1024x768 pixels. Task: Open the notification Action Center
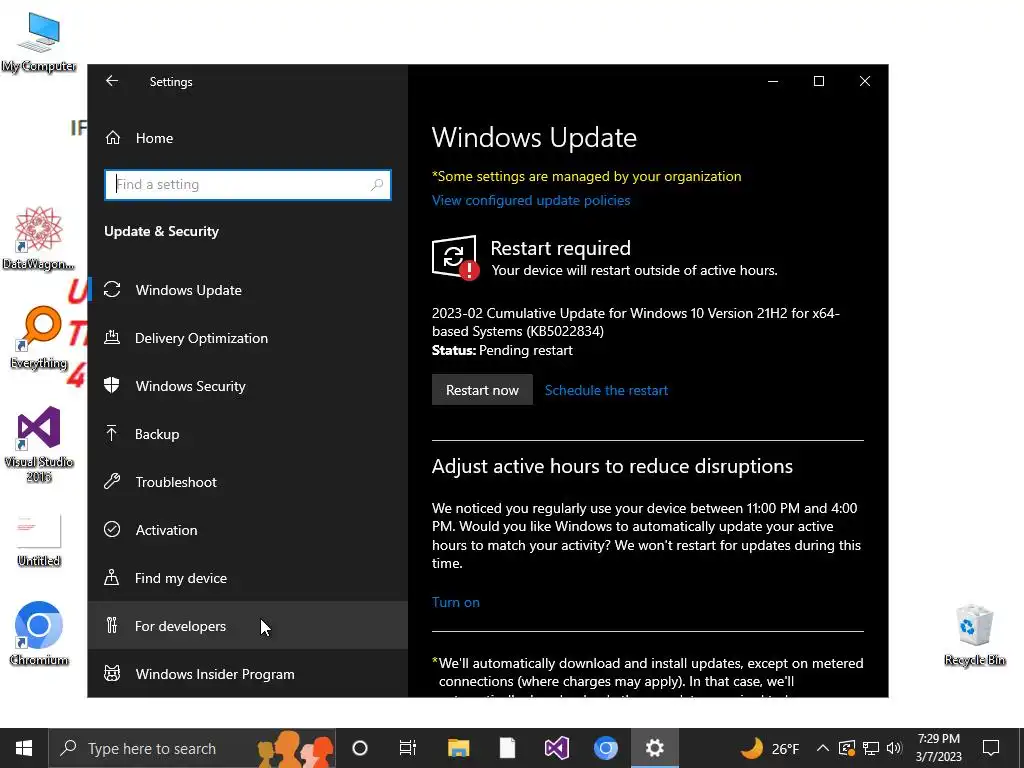[991, 748]
